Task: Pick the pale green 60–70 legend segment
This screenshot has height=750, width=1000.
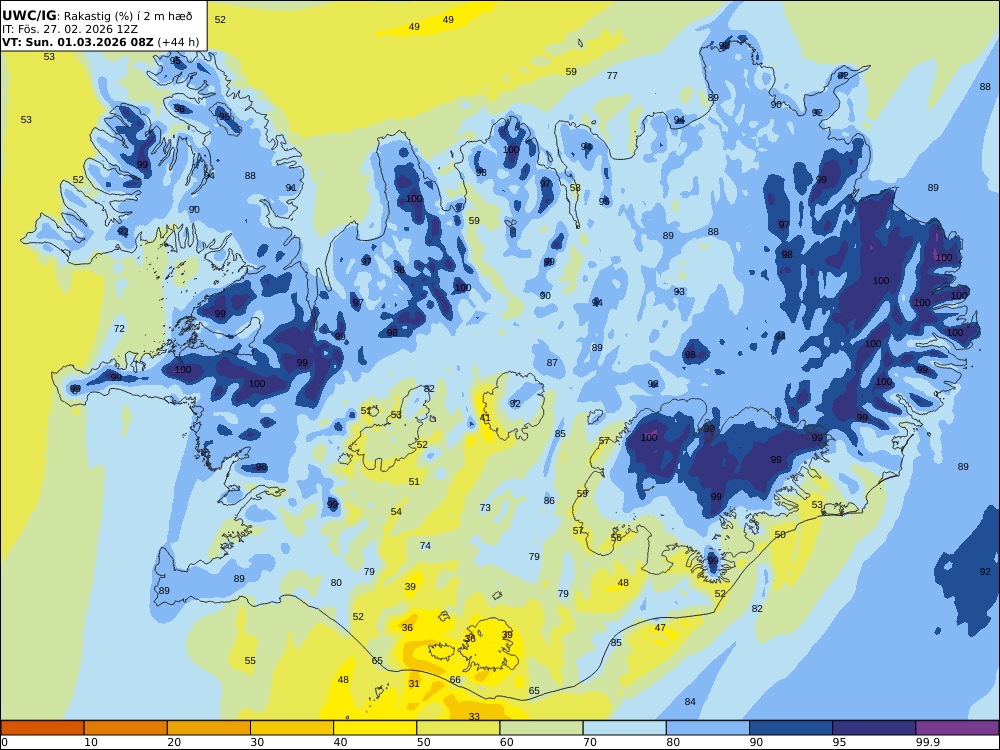Action: [541, 728]
